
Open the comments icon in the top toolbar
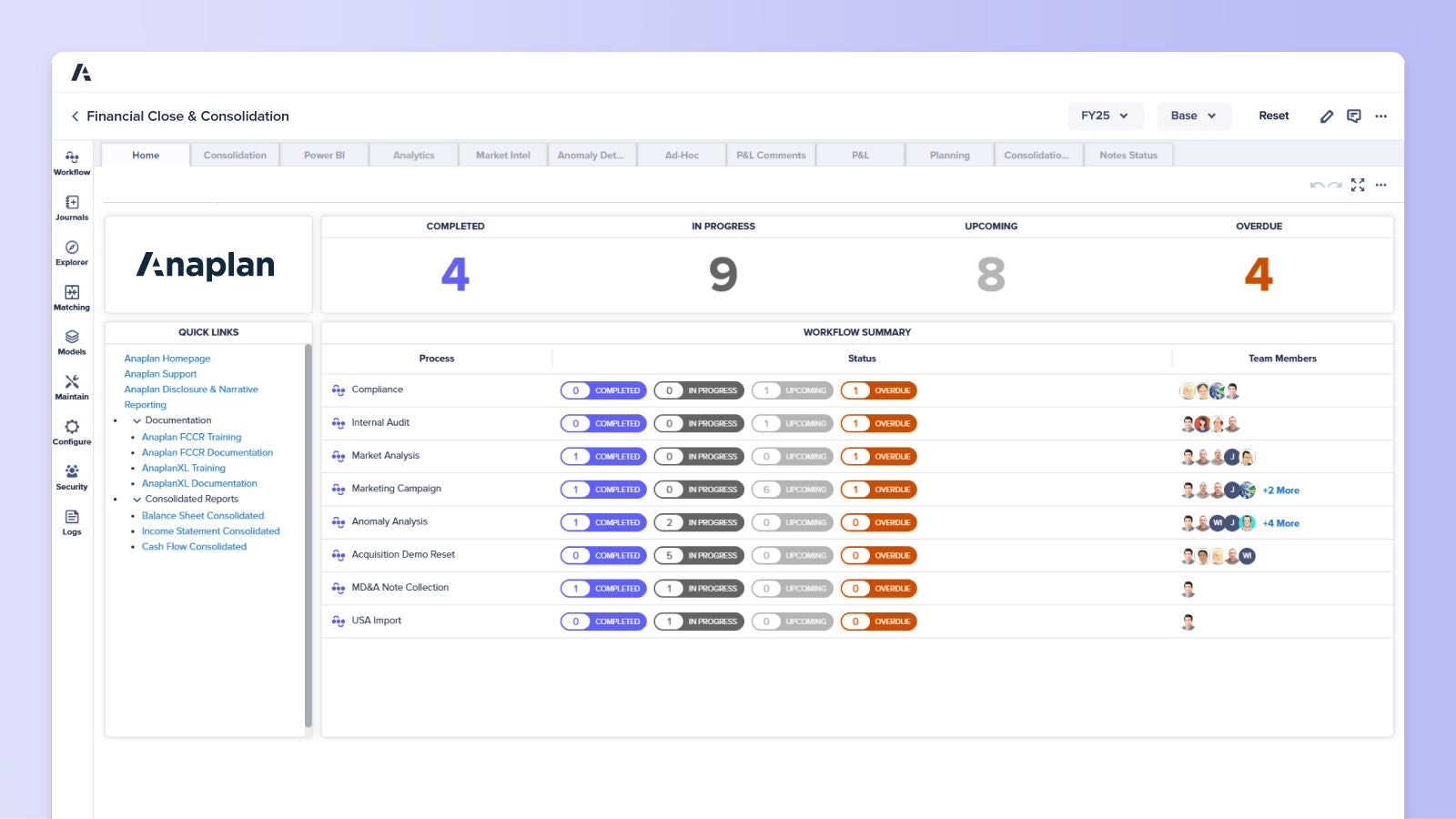(1354, 116)
